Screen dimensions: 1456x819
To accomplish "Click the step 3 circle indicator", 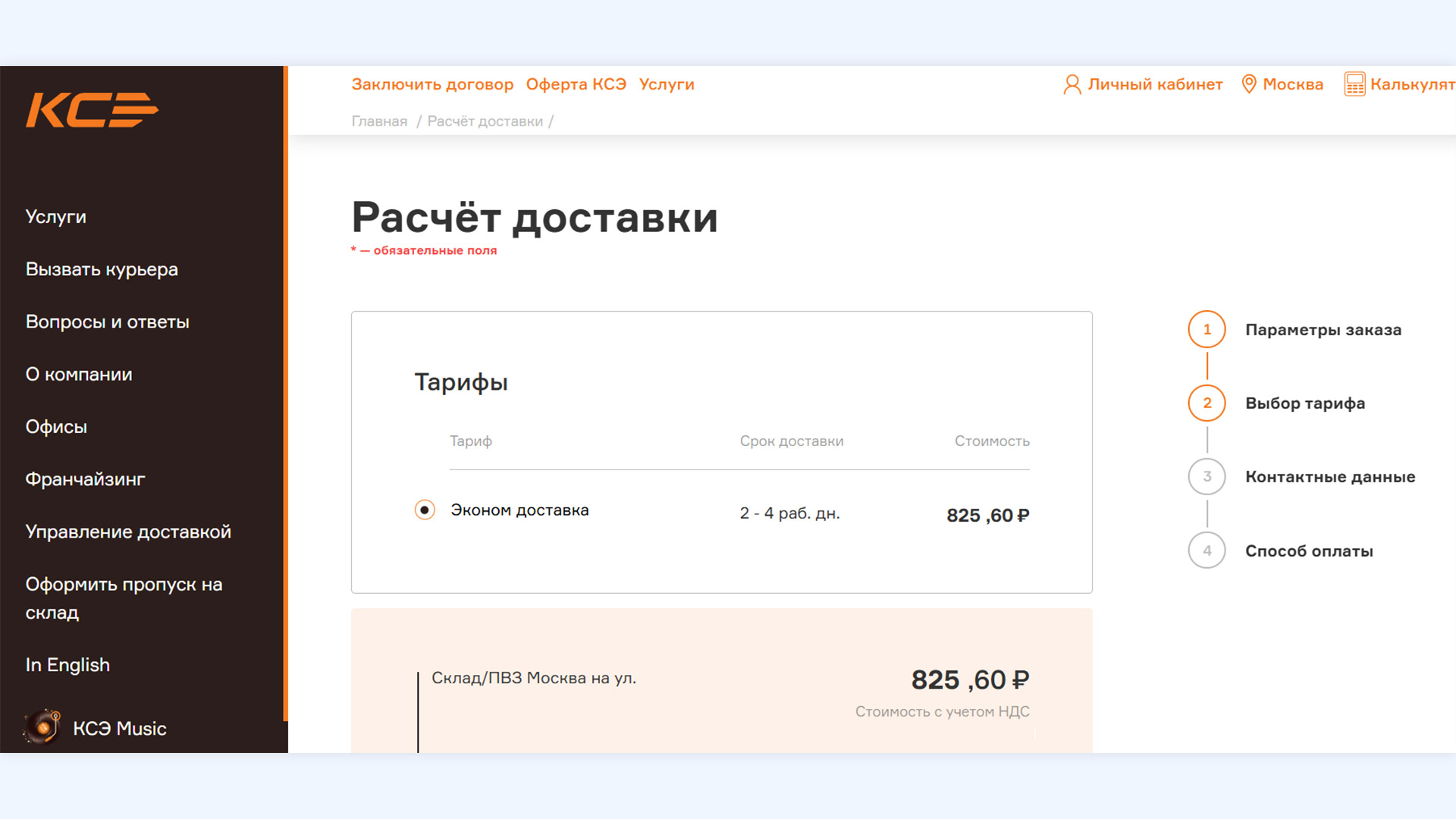I will point(1207,476).
